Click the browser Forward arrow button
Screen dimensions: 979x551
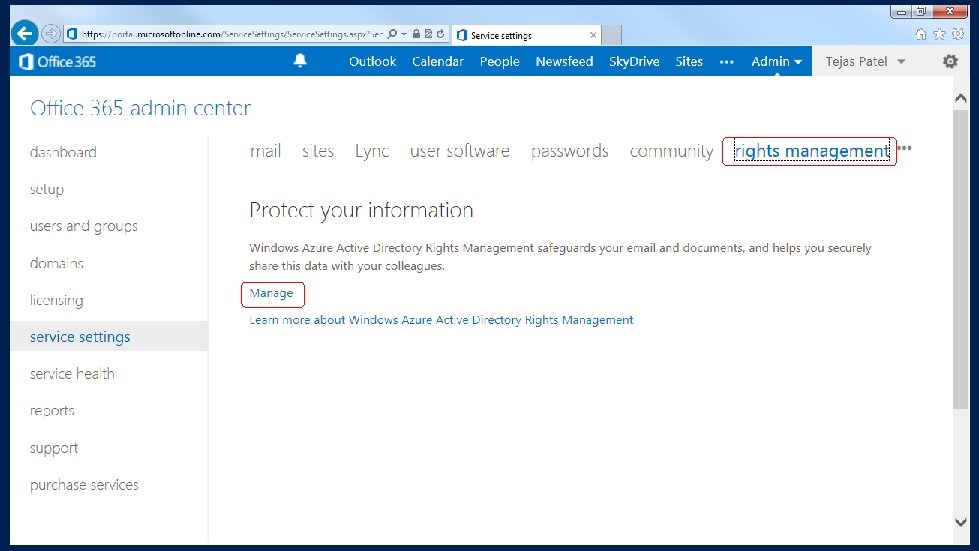coord(51,33)
